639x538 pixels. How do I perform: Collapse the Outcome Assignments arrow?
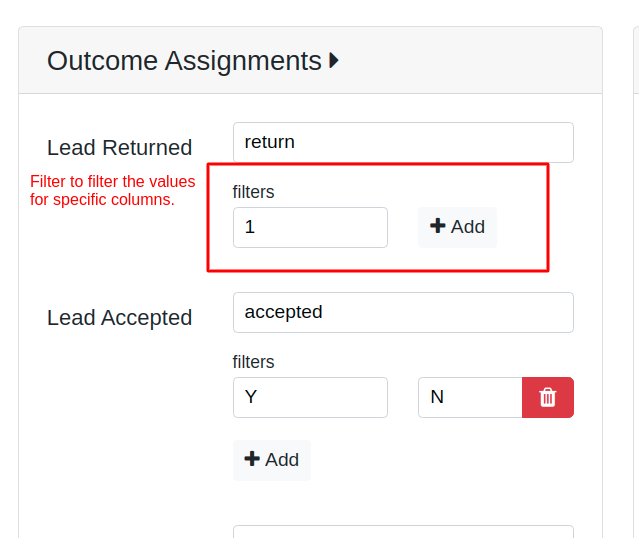[334, 61]
